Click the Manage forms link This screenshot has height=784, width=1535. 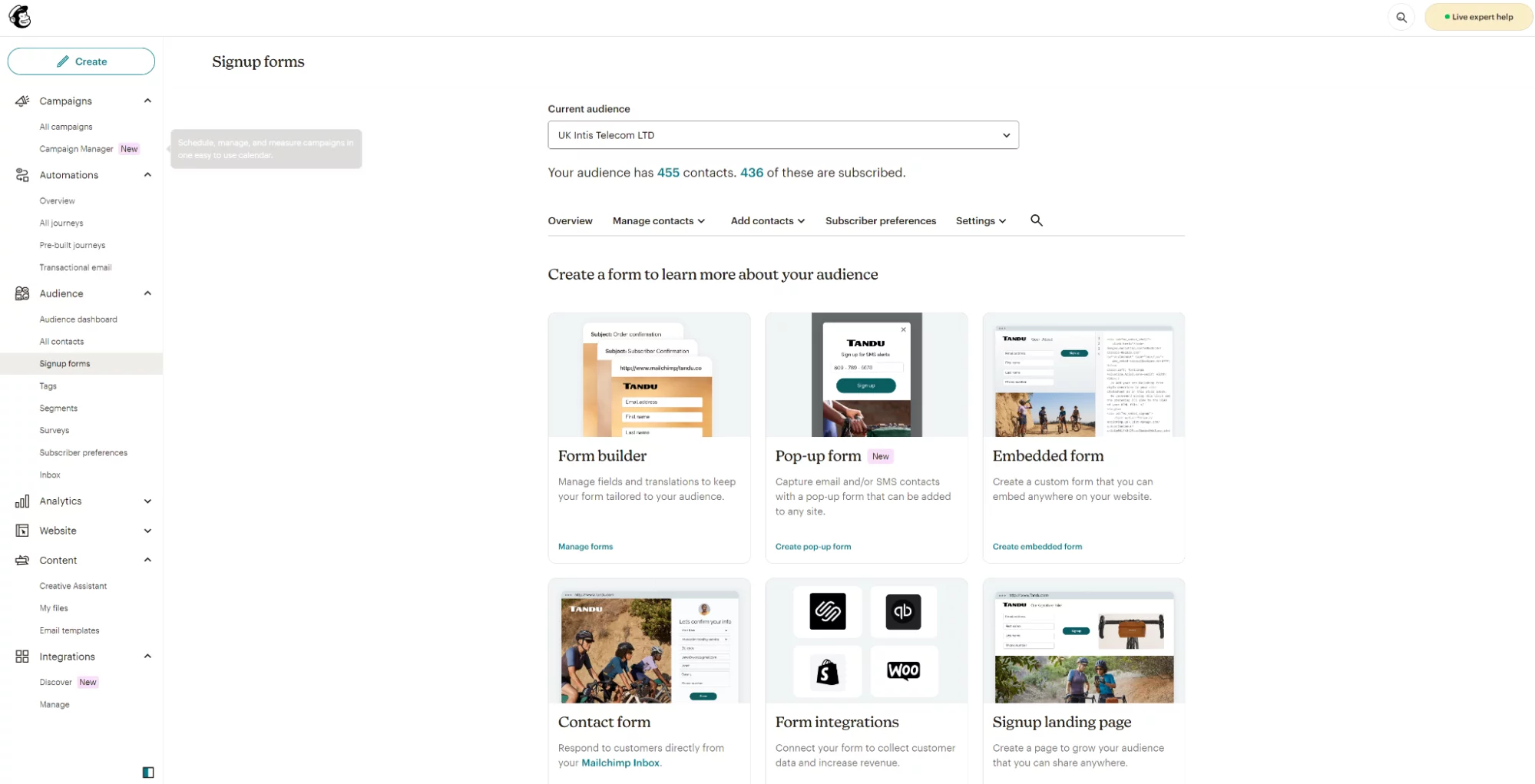pyautogui.click(x=585, y=547)
